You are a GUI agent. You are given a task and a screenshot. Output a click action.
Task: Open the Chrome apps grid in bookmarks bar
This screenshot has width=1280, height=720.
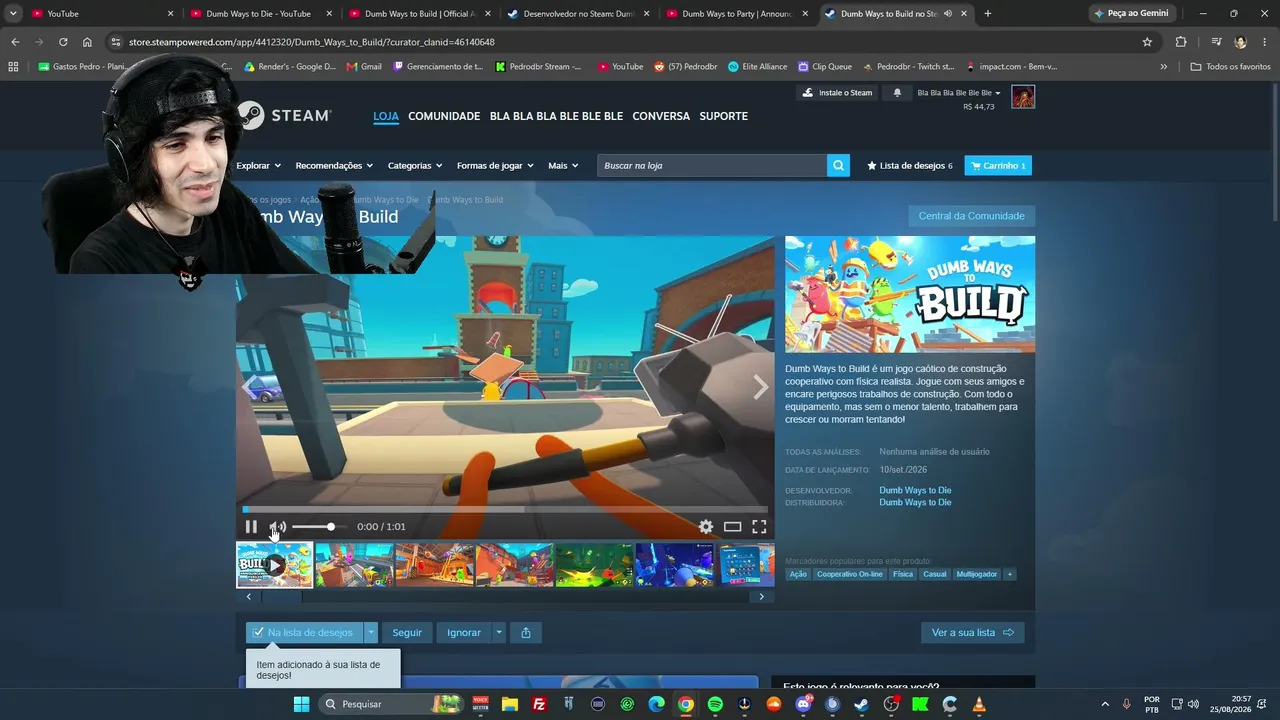pyautogui.click(x=13, y=67)
